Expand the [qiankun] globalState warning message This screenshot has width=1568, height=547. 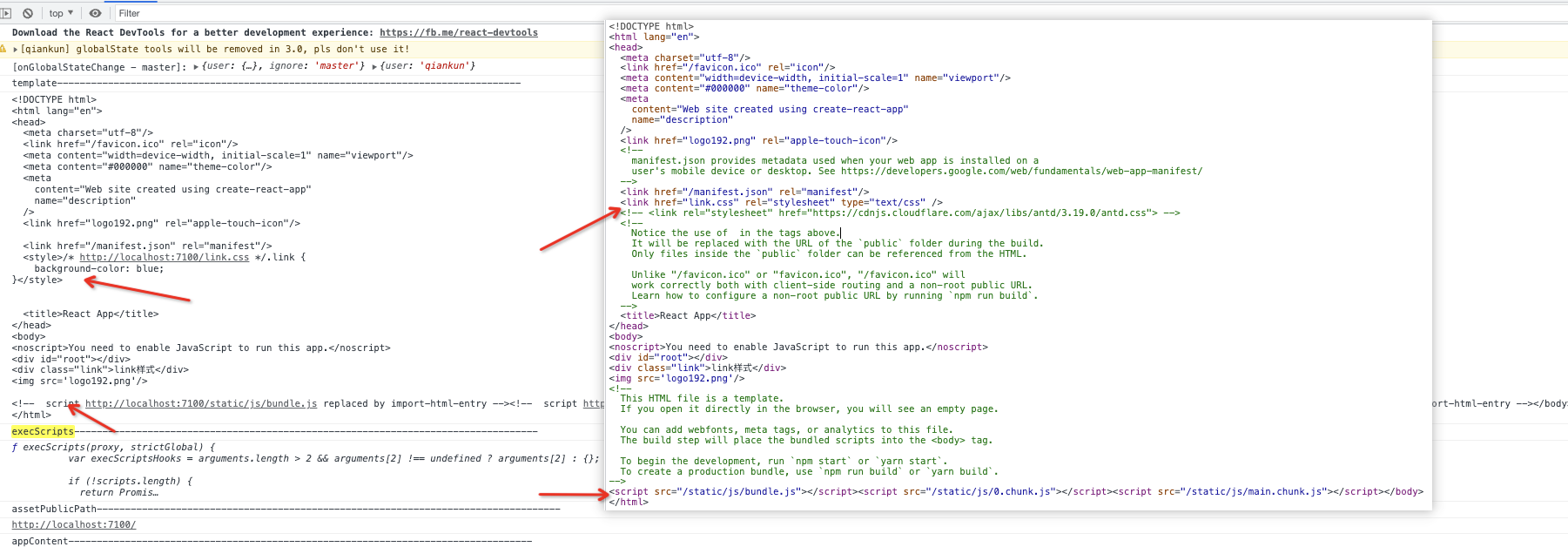coord(16,50)
